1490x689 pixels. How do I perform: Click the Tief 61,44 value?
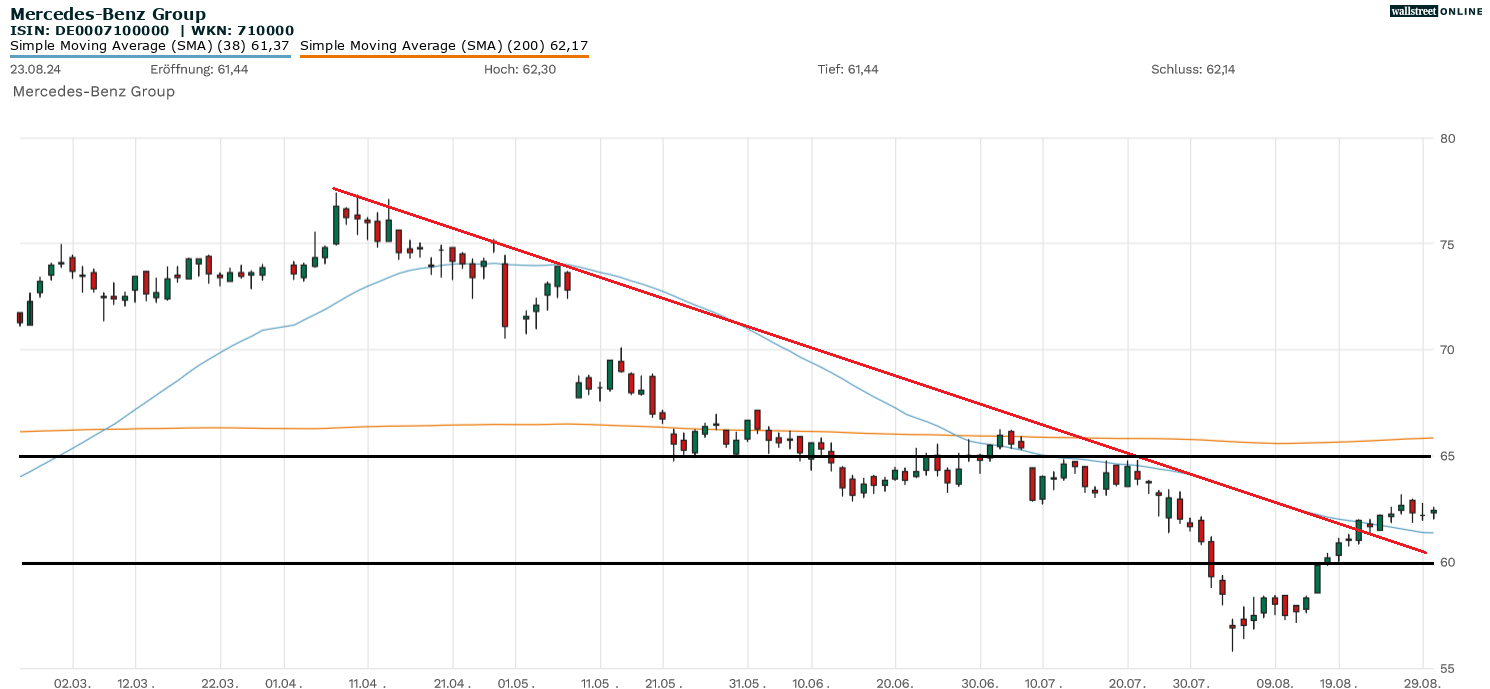point(848,69)
